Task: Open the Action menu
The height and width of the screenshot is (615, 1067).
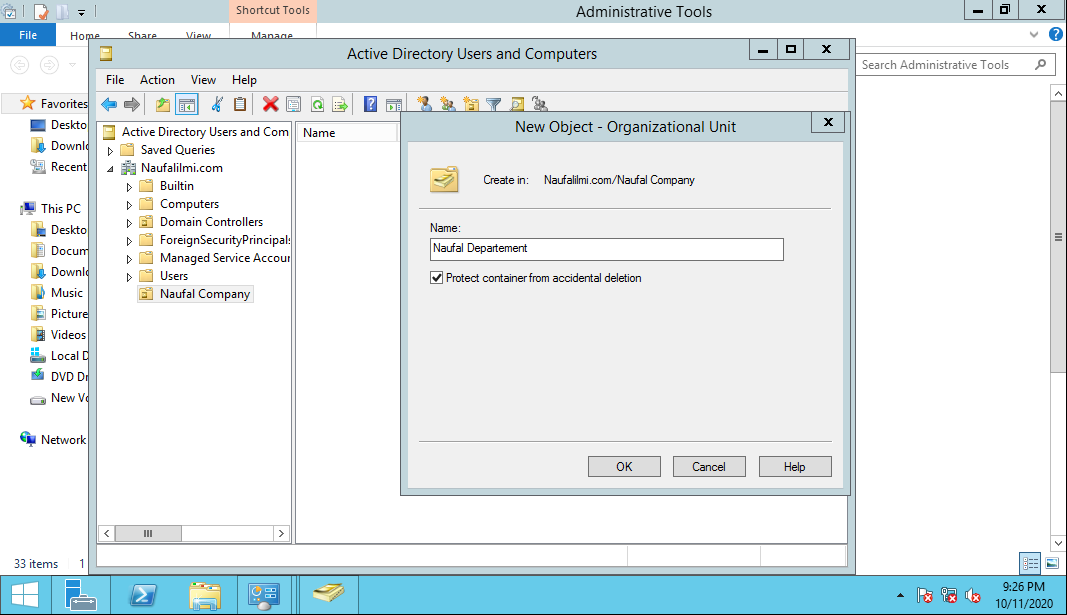Action: tap(157, 80)
